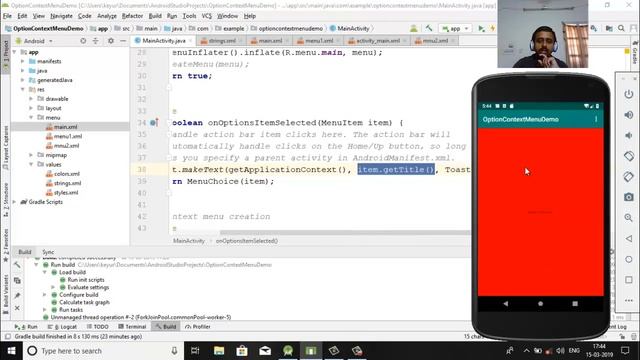Image resolution: width=640 pixels, height=360 pixels.
Task: Expand the java folder
Action: [x=23, y=71]
